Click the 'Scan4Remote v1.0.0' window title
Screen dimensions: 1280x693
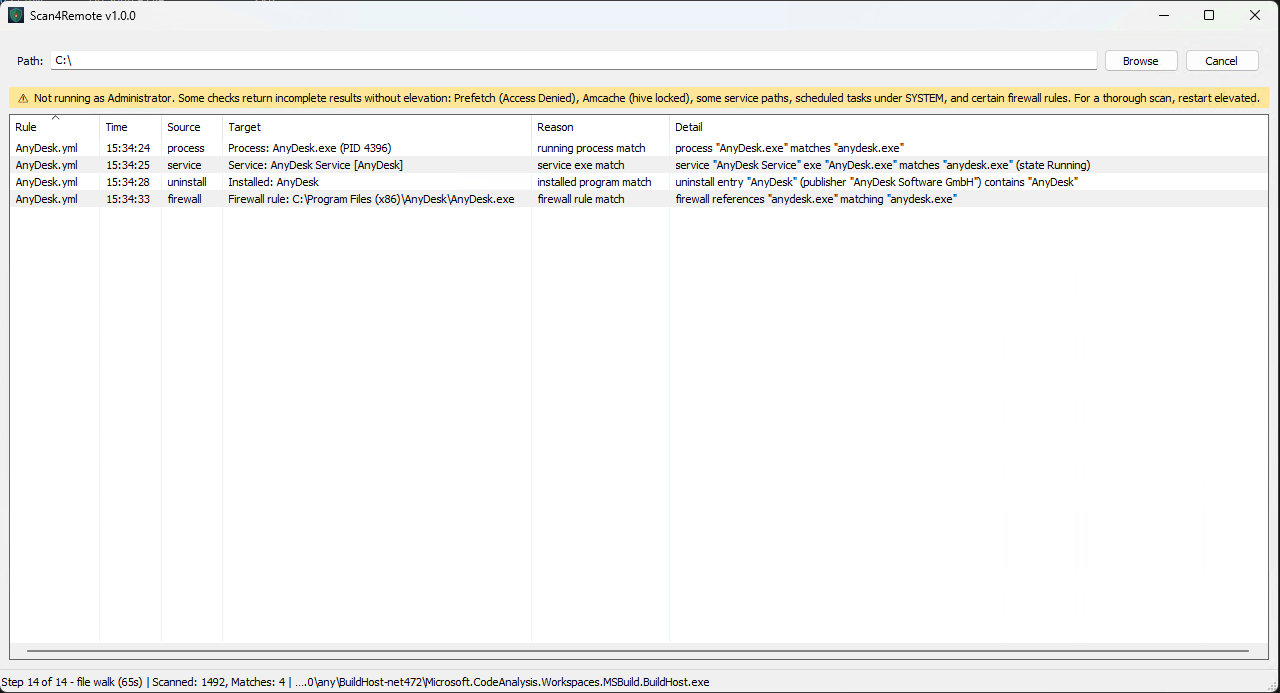click(x=83, y=16)
